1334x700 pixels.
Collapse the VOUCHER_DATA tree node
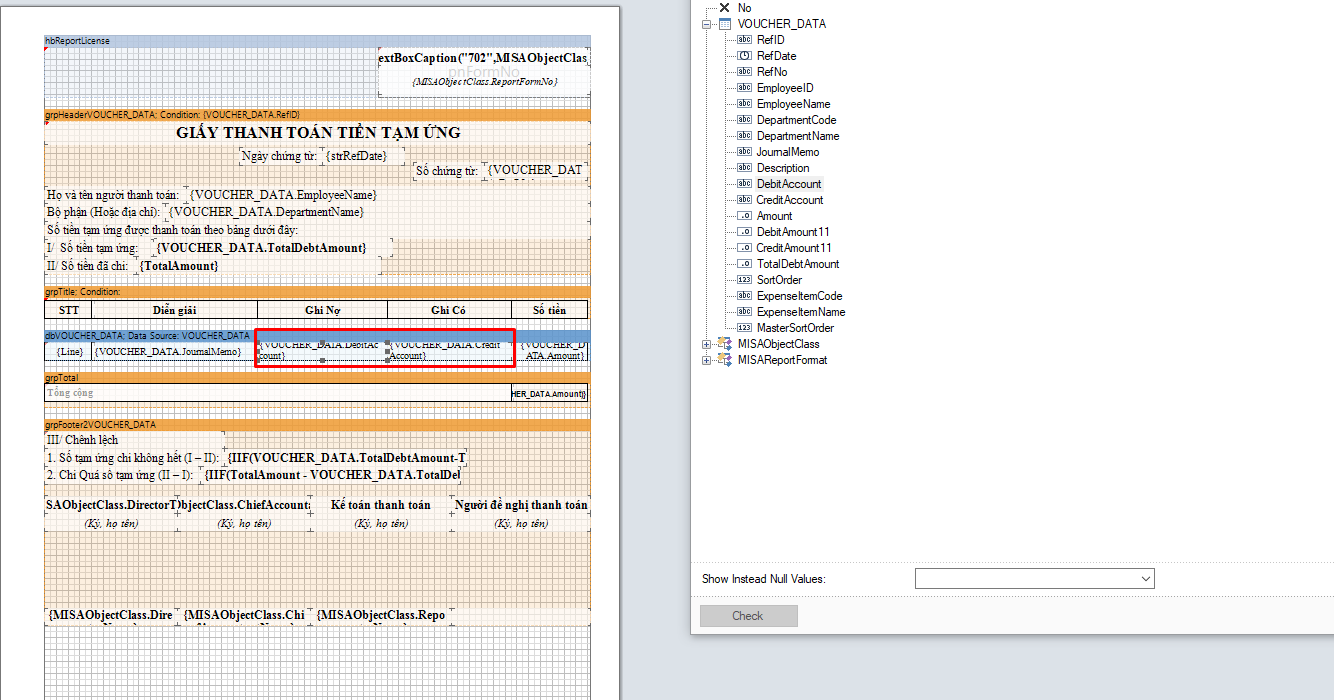tap(707, 24)
